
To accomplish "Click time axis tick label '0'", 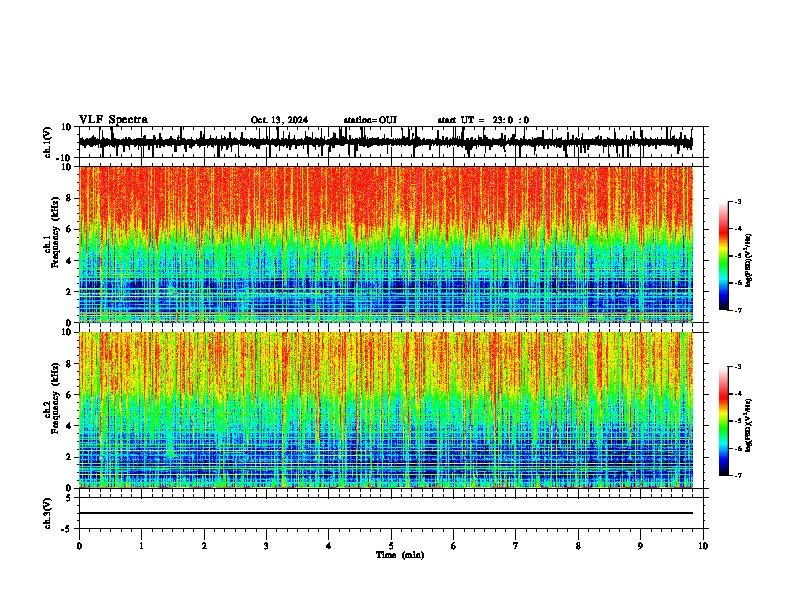I will coord(79,546).
